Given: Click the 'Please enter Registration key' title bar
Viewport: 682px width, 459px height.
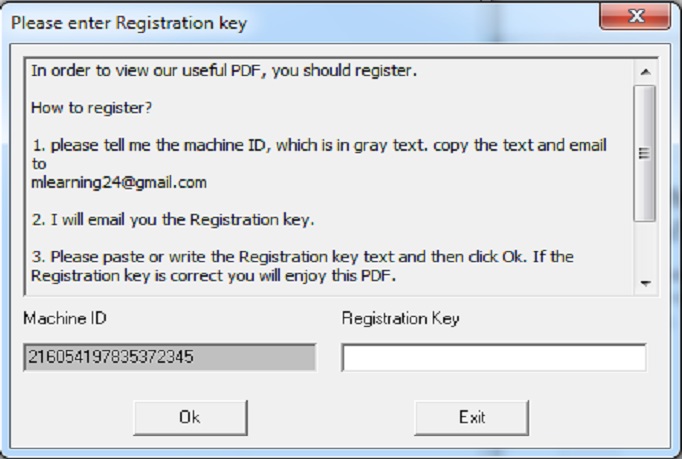Looking at the screenshot, I should 130,22.
